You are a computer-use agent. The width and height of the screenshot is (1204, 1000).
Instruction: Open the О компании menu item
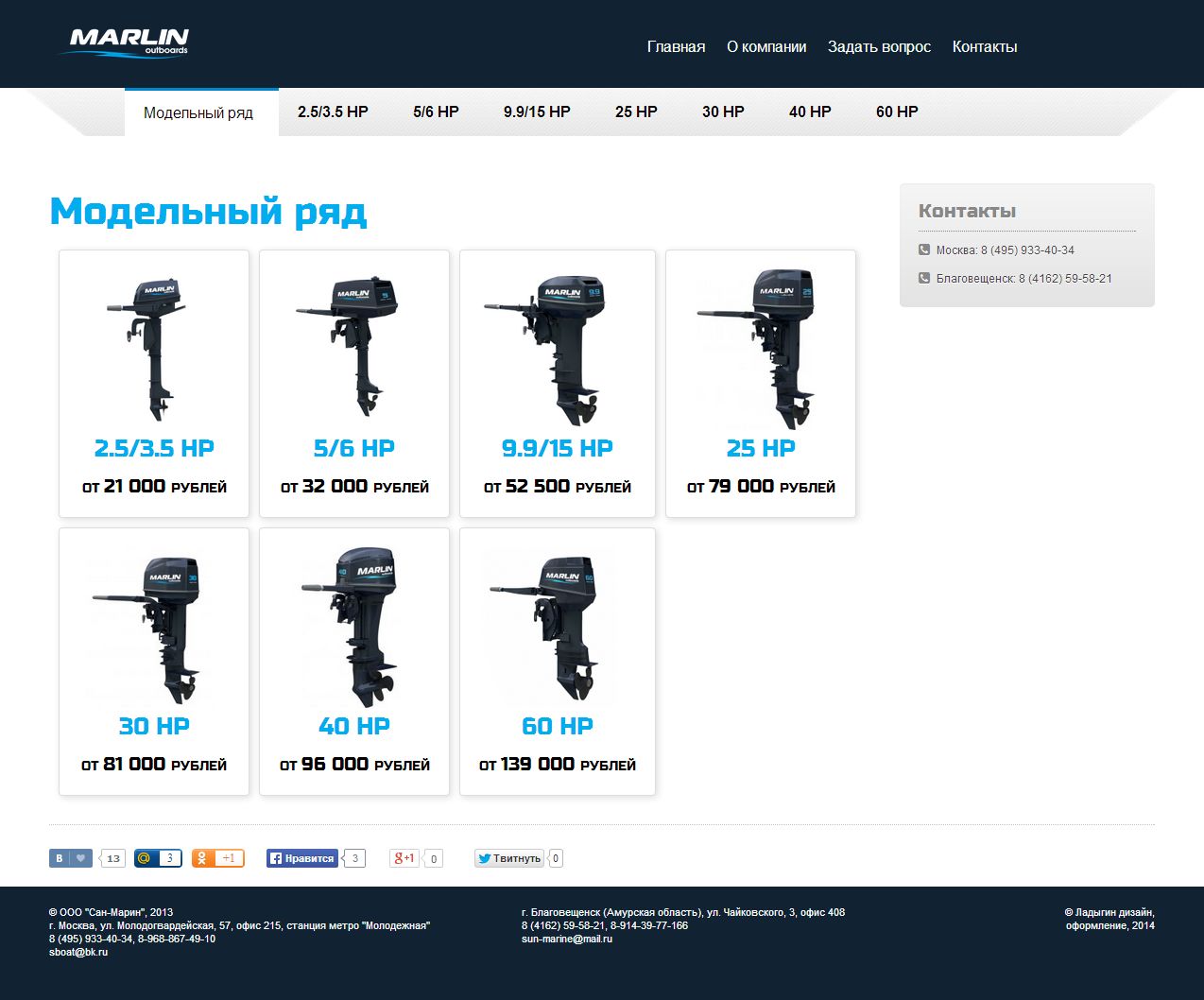(x=767, y=46)
